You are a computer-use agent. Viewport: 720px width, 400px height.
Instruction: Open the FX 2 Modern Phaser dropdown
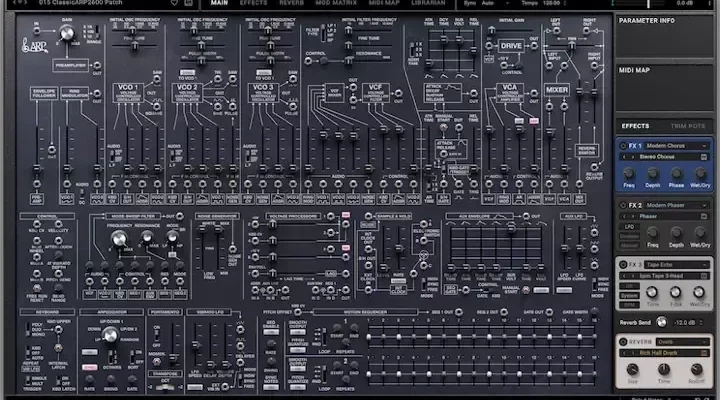coord(676,205)
